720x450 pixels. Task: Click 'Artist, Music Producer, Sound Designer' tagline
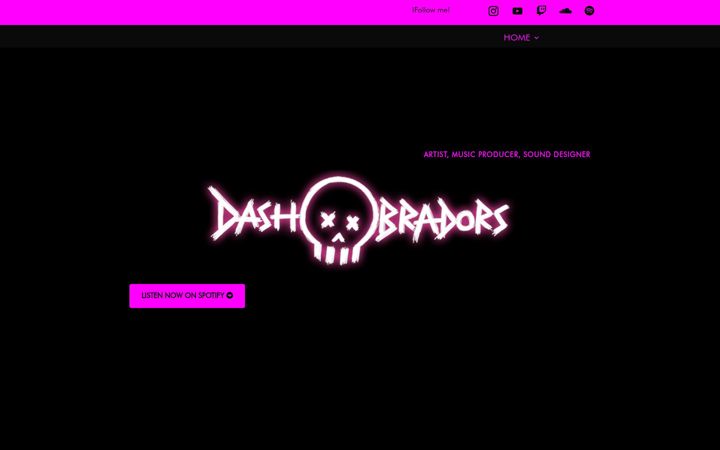507,154
